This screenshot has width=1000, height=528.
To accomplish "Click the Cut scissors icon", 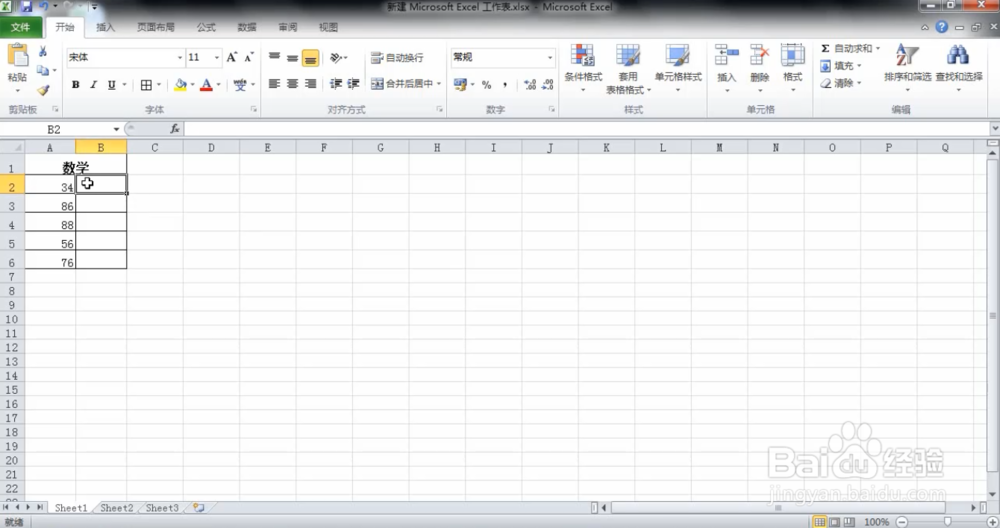I will coord(43,52).
